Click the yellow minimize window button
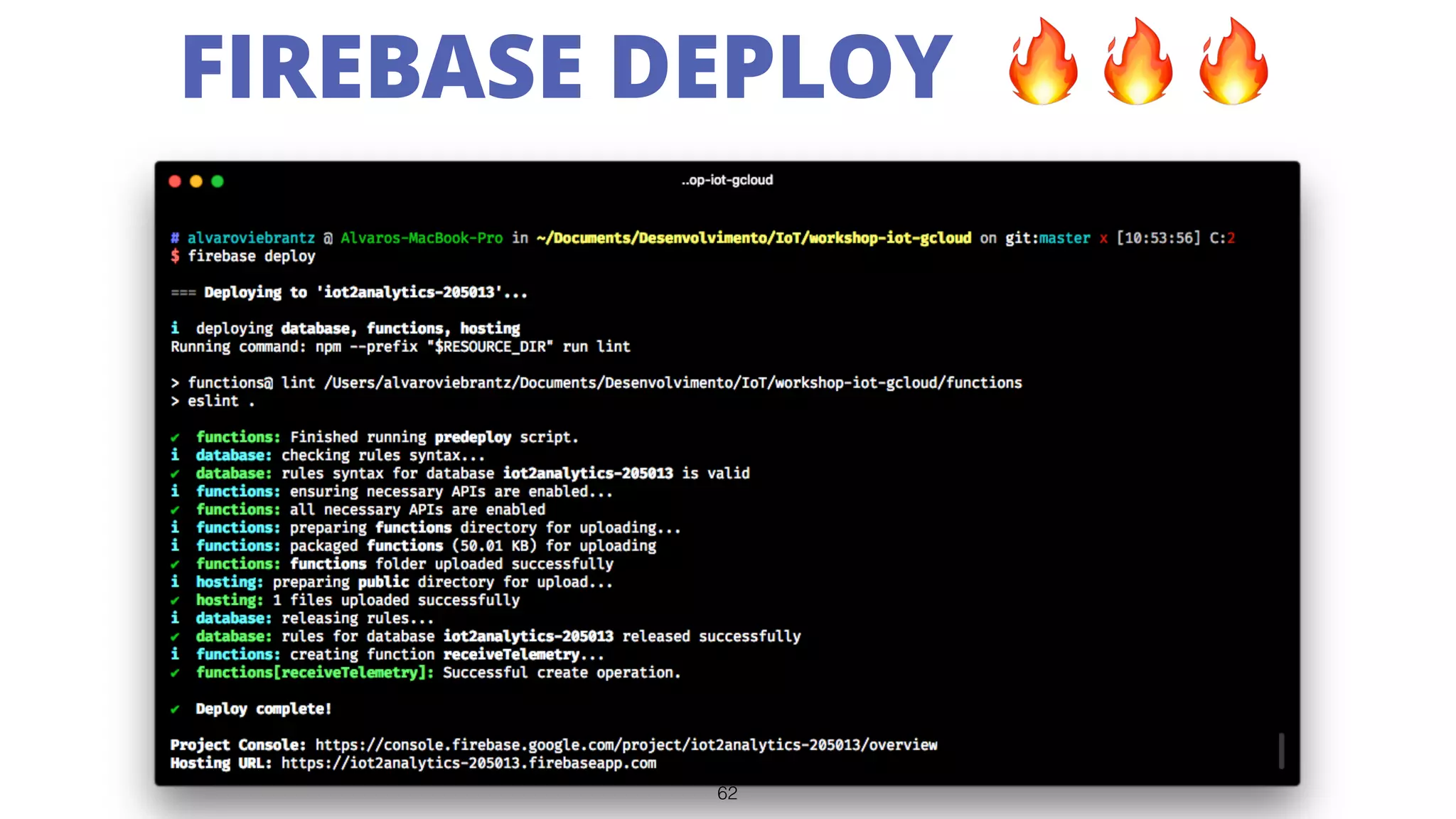This screenshot has width=1456, height=819. tap(196, 181)
